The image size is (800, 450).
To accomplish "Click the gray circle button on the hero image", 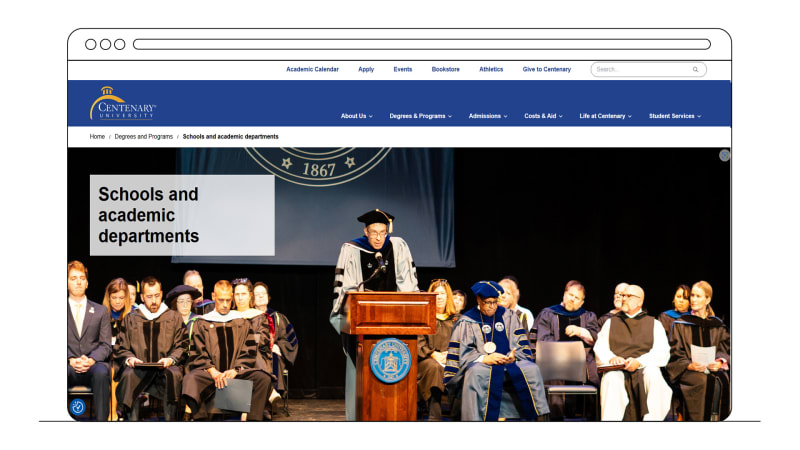I will pos(724,155).
